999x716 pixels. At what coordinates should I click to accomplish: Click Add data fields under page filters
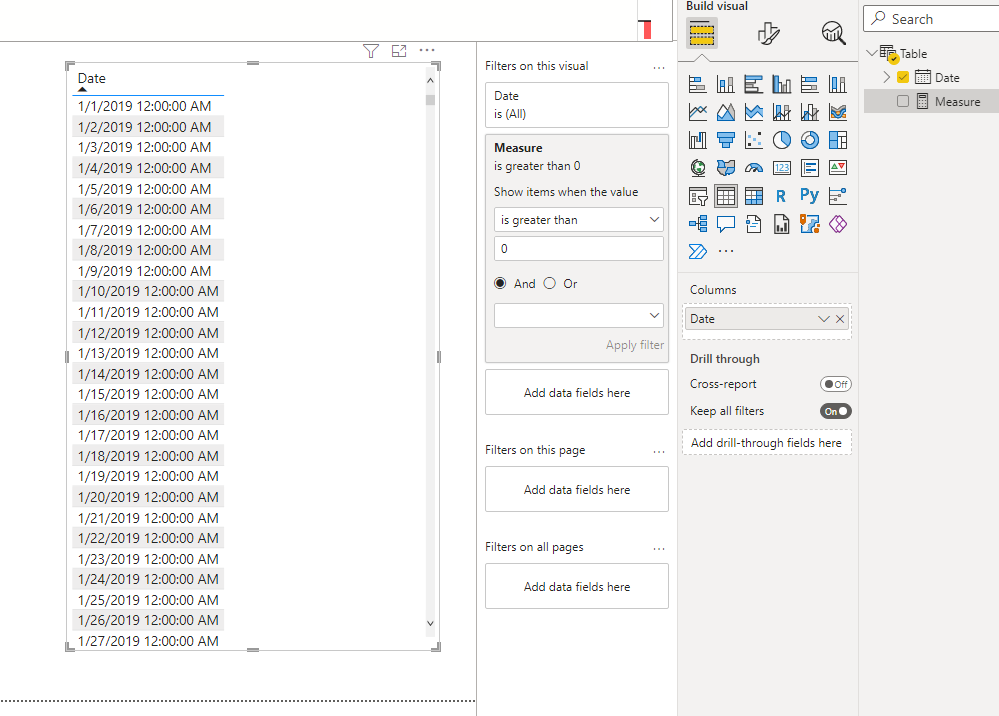tap(577, 489)
